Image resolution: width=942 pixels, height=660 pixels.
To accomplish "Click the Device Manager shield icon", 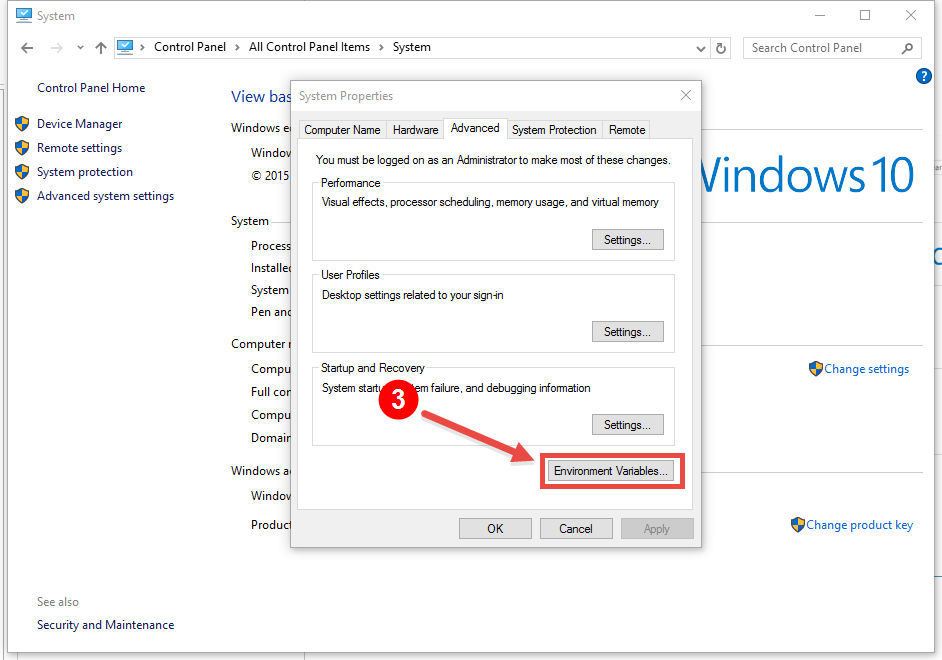I will [22, 124].
